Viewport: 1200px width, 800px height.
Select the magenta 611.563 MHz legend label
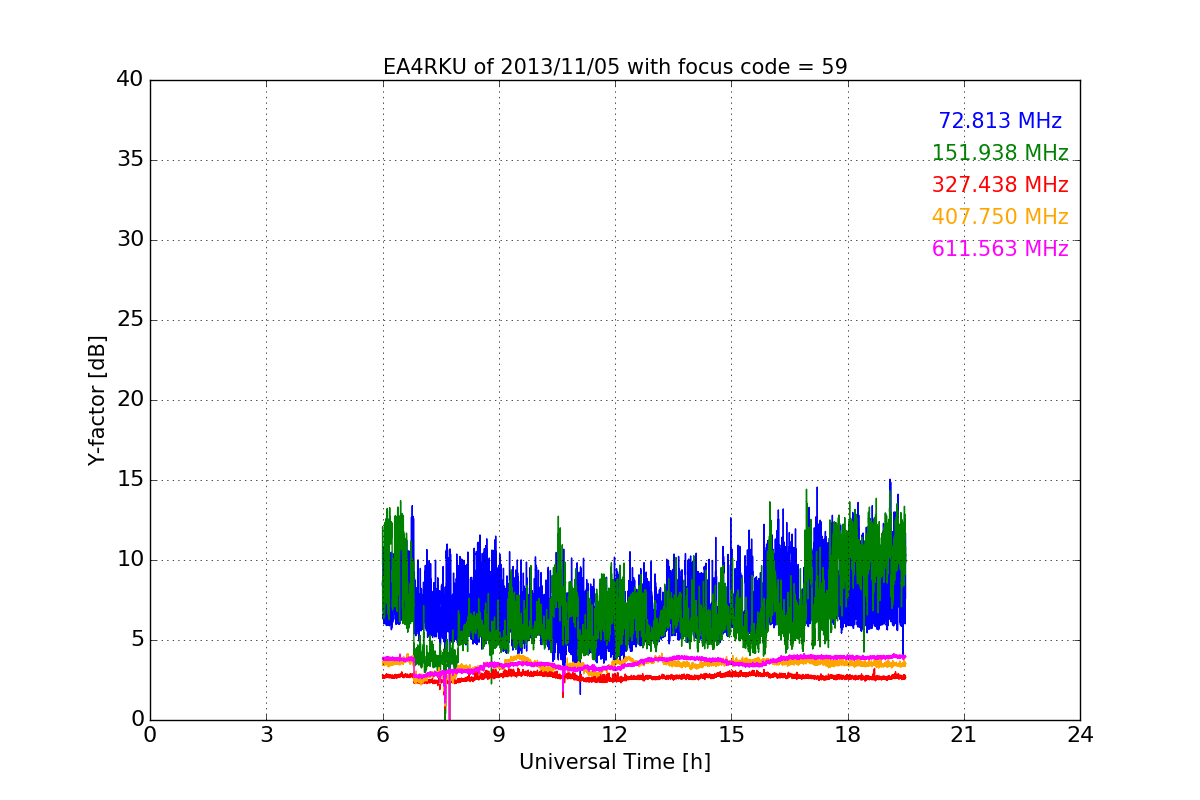(1000, 249)
